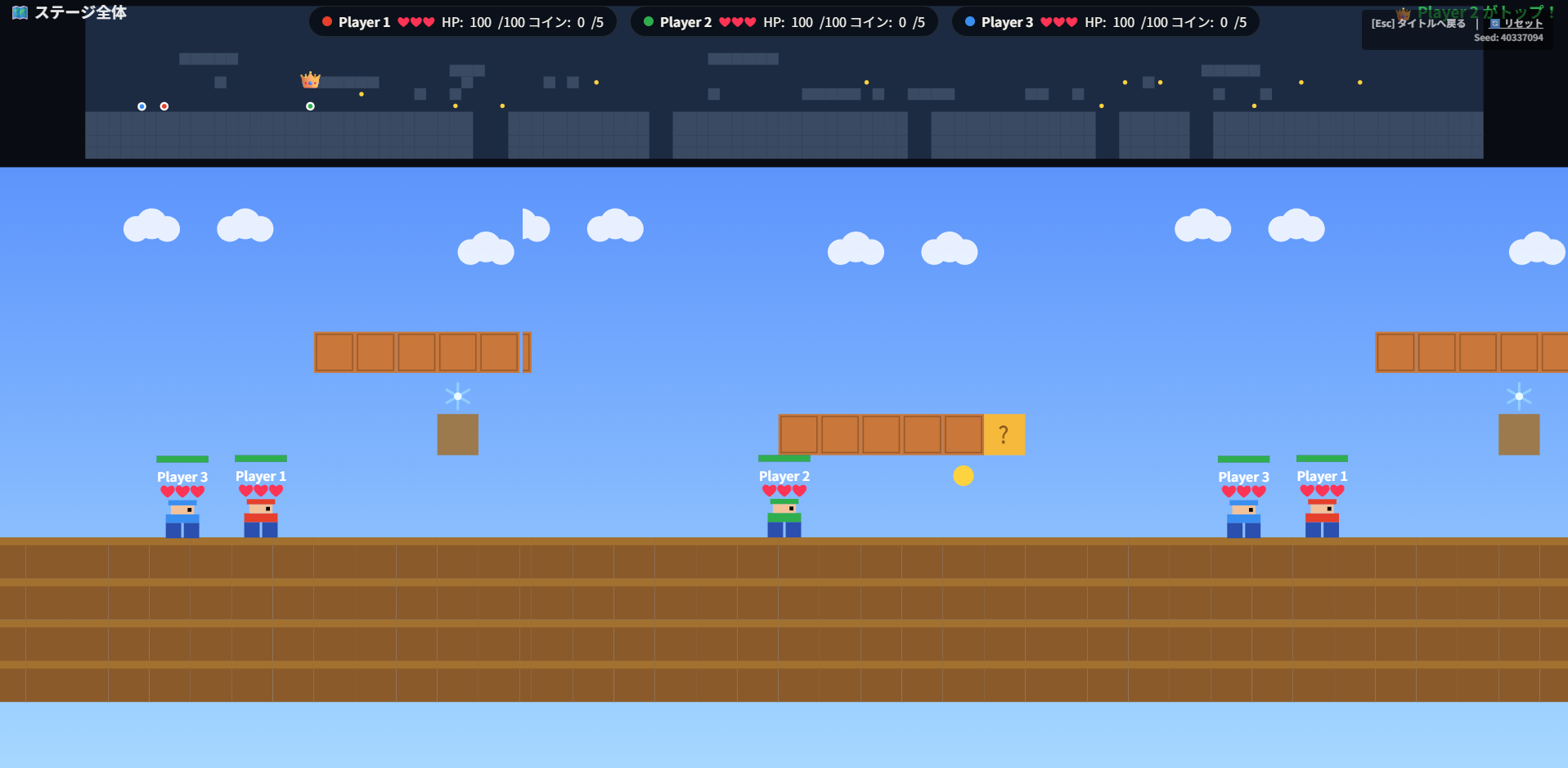
Task: Click the hearts in Player 2's status pill
Action: [x=738, y=22]
